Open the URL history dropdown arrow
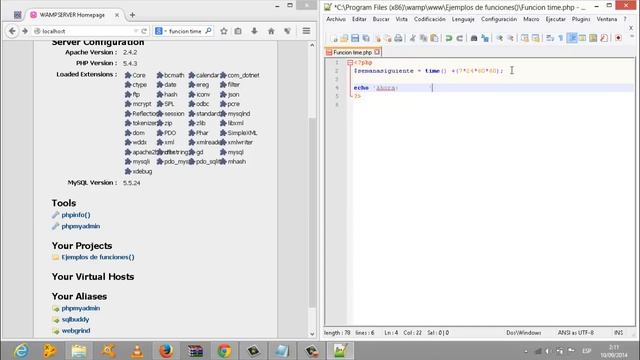The image size is (640, 360). click(x=136, y=31)
